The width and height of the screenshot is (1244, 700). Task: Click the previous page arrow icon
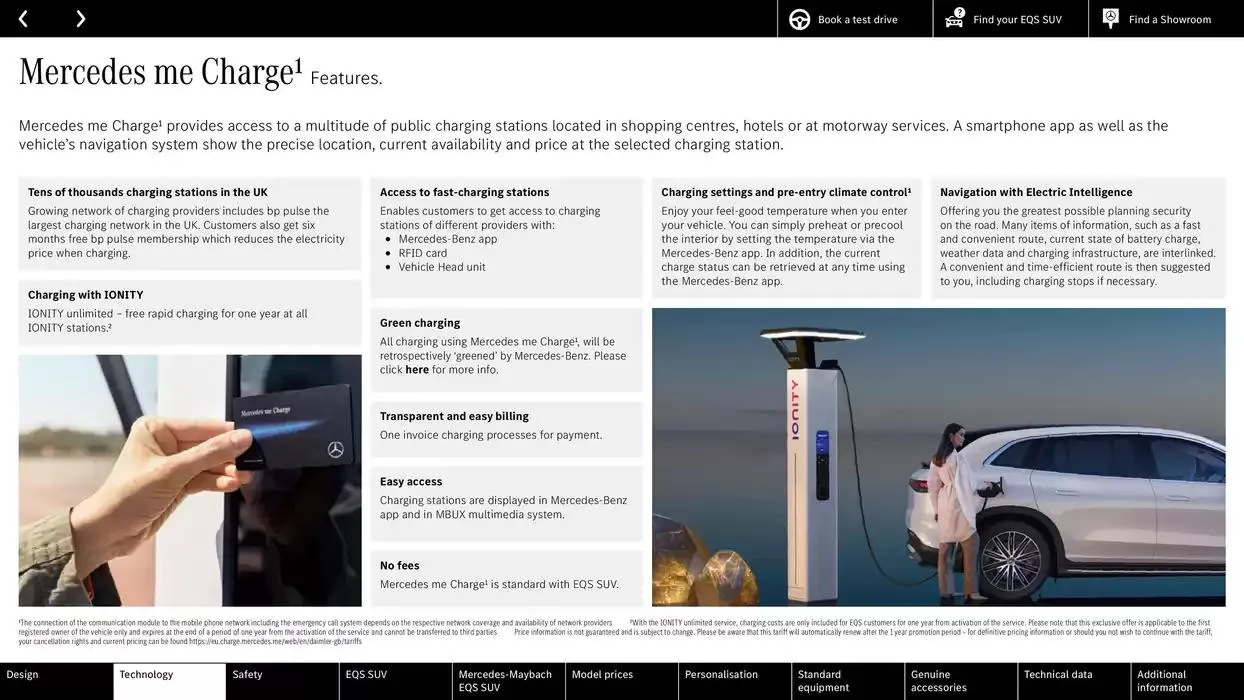(x=23, y=19)
